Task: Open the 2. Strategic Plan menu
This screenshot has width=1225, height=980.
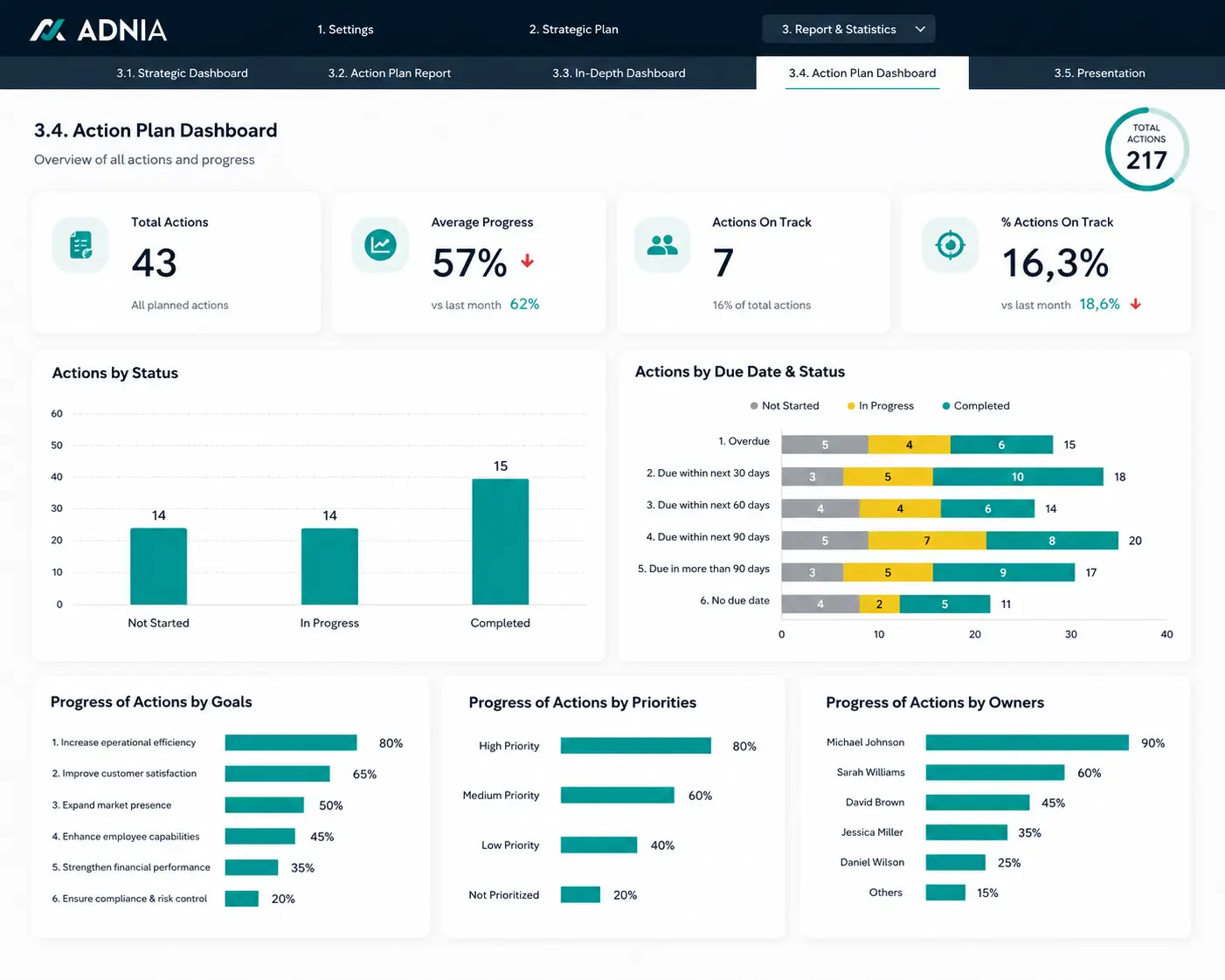Action: [x=573, y=29]
